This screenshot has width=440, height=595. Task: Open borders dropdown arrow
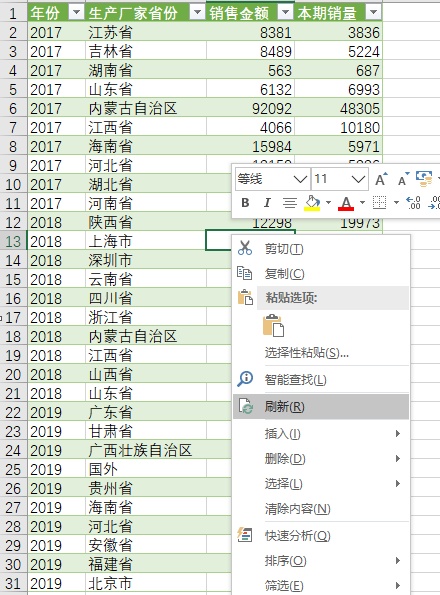pos(396,203)
